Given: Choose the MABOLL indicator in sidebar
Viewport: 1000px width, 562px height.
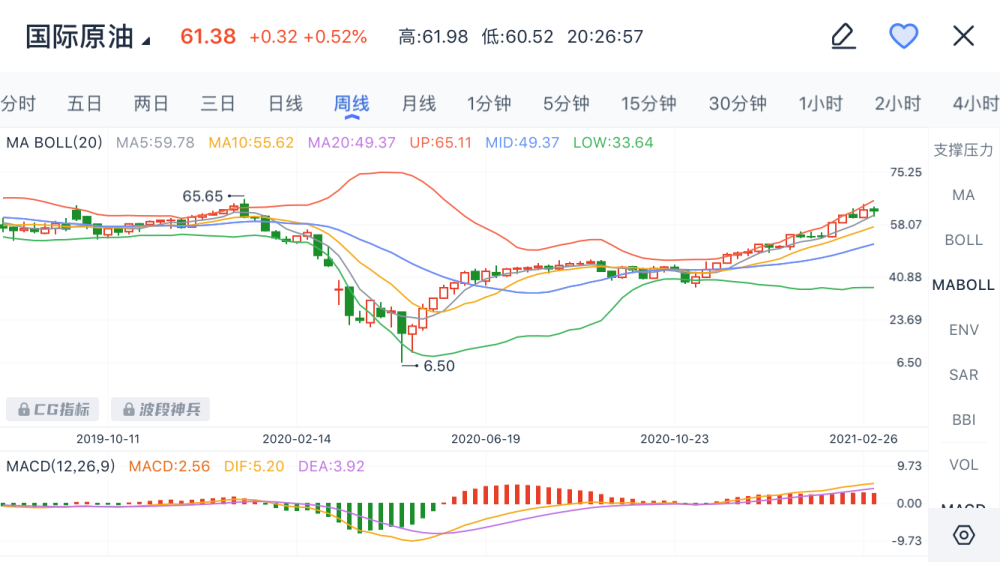Looking at the screenshot, I should pyautogui.click(x=963, y=285).
